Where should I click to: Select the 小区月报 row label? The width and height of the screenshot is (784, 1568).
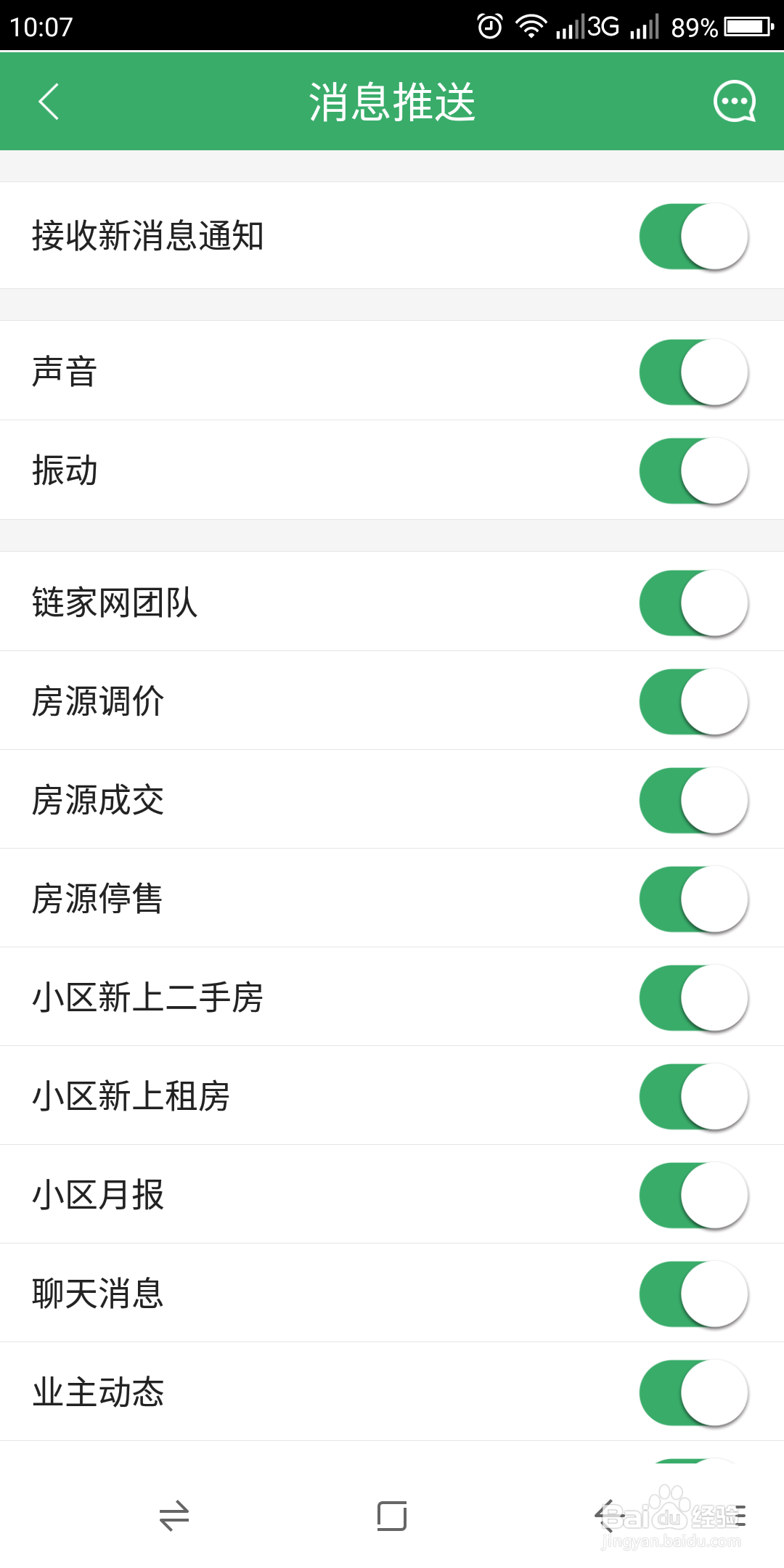click(x=98, y=1195)
